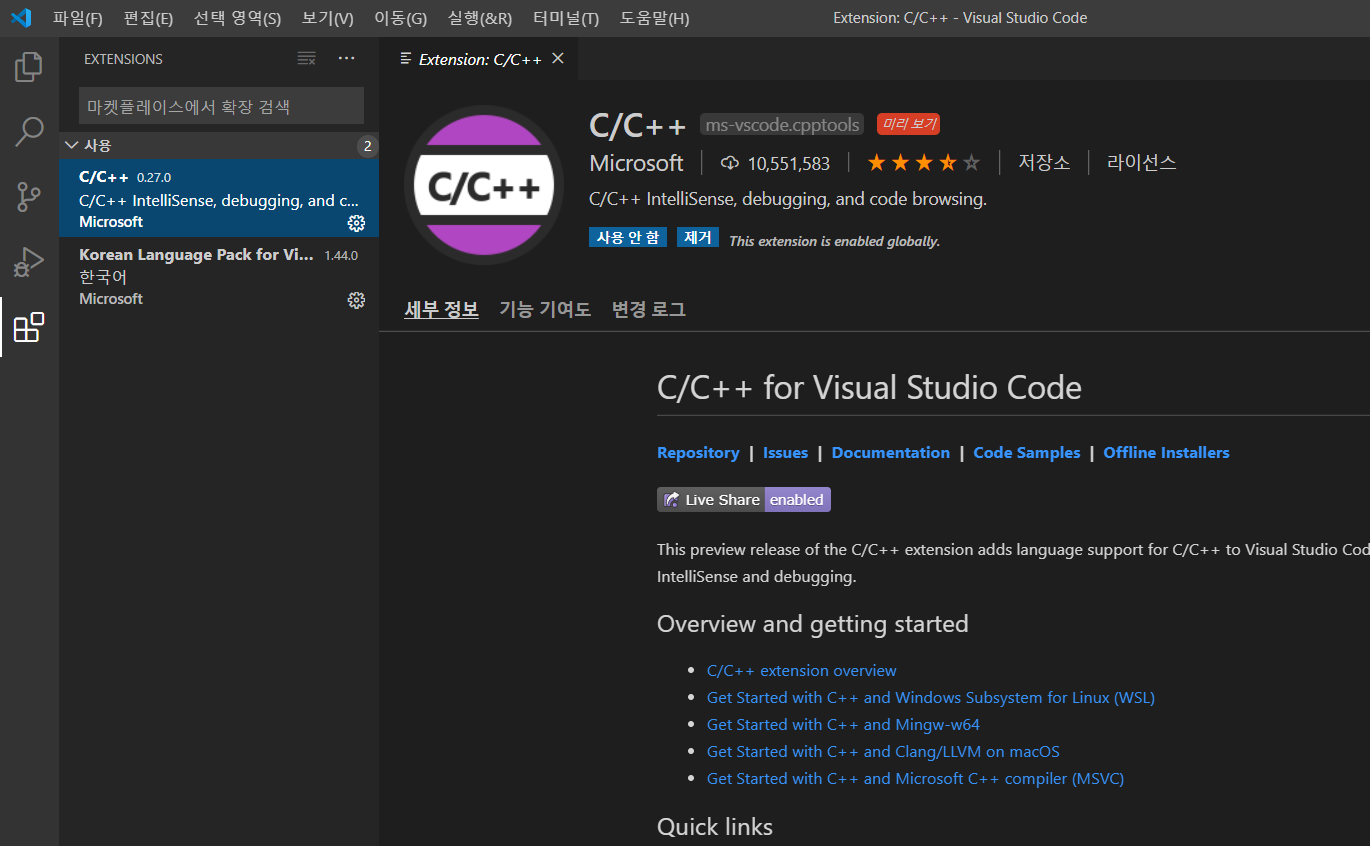Image resolution: width=1370 pixels, height=846 pixels.
Task: Click the Issues link in readme
Action: [785, 453]
